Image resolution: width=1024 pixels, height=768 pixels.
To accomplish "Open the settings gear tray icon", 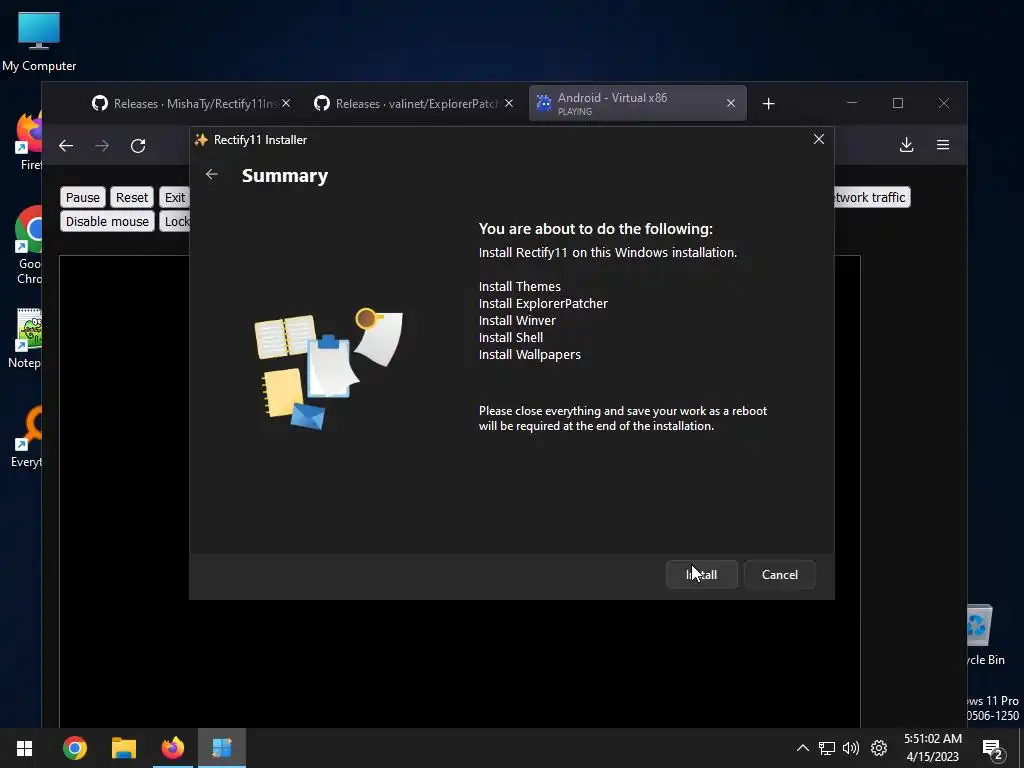I will (879, 748).
